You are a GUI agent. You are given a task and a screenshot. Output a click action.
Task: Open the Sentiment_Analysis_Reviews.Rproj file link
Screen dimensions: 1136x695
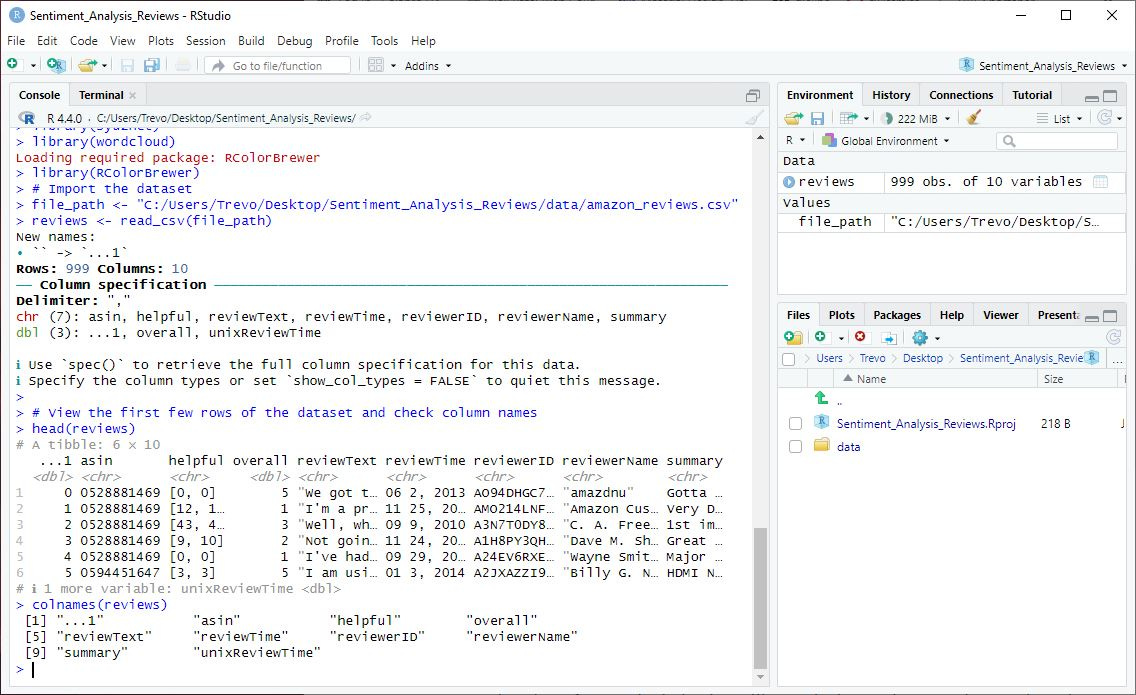pyautogui.click(x=926, y=424)
